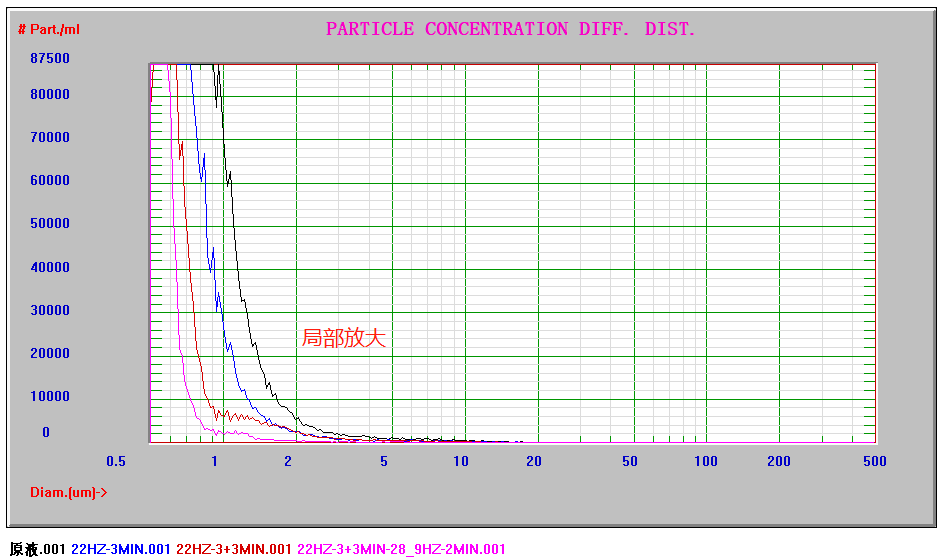Click the 'Diam.(um)->' x-axis label
Image resolution: width=942 pixels, height=558 pixels.
click(x=69, y=492)
